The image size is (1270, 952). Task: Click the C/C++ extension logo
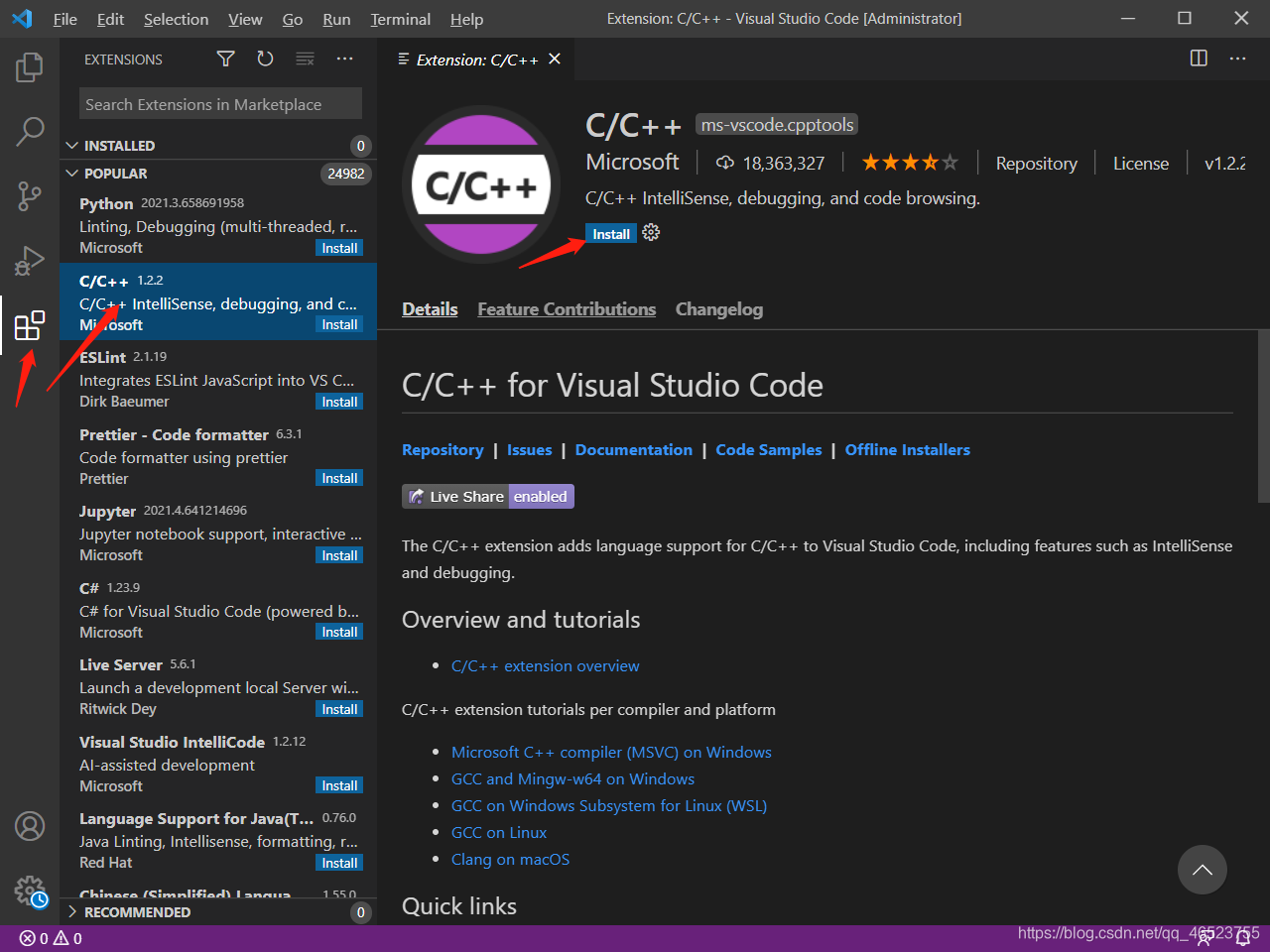tap(481, 184)
